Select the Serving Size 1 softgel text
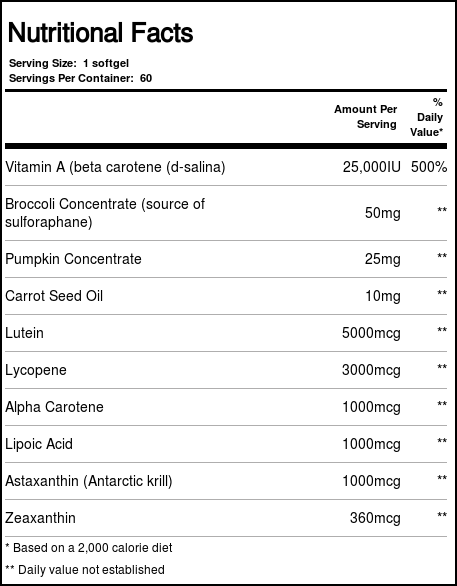Image resolution: width=457 pixels, height=586 pixels. point(69,63)
